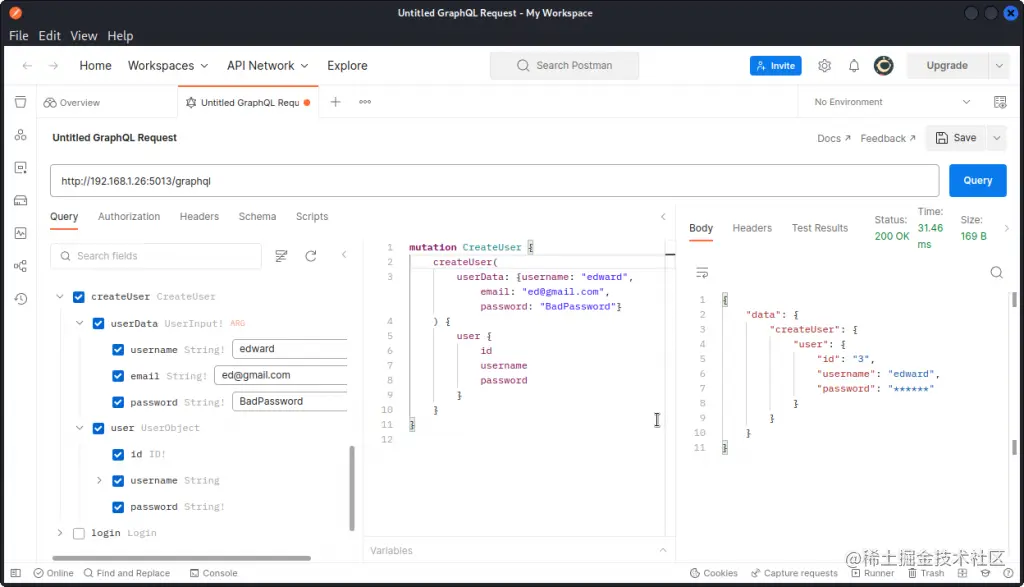Screen dimensions: 1024x587
Task: Click the horizontal scrollbar under fields tree
Action: 182,558
